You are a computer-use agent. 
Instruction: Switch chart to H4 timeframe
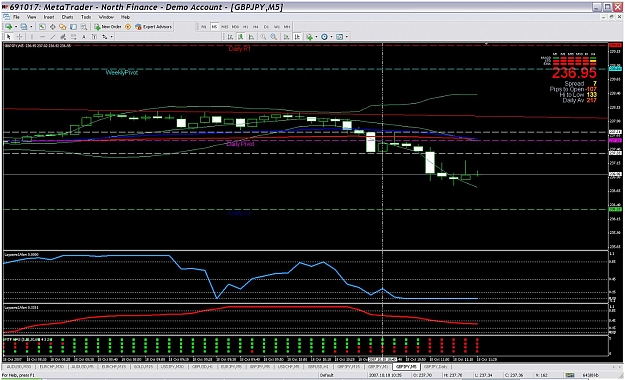256,27
